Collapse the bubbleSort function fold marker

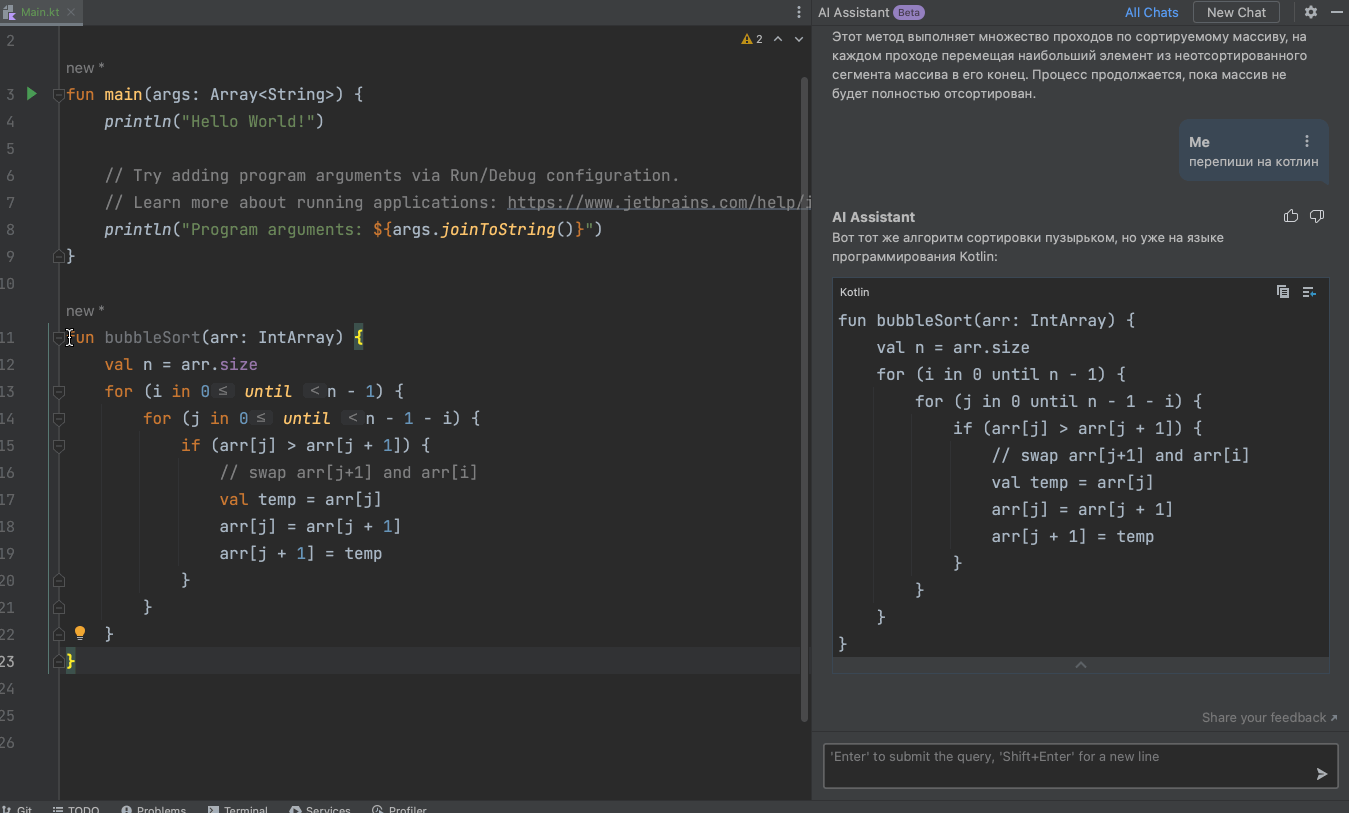(58, 338)
